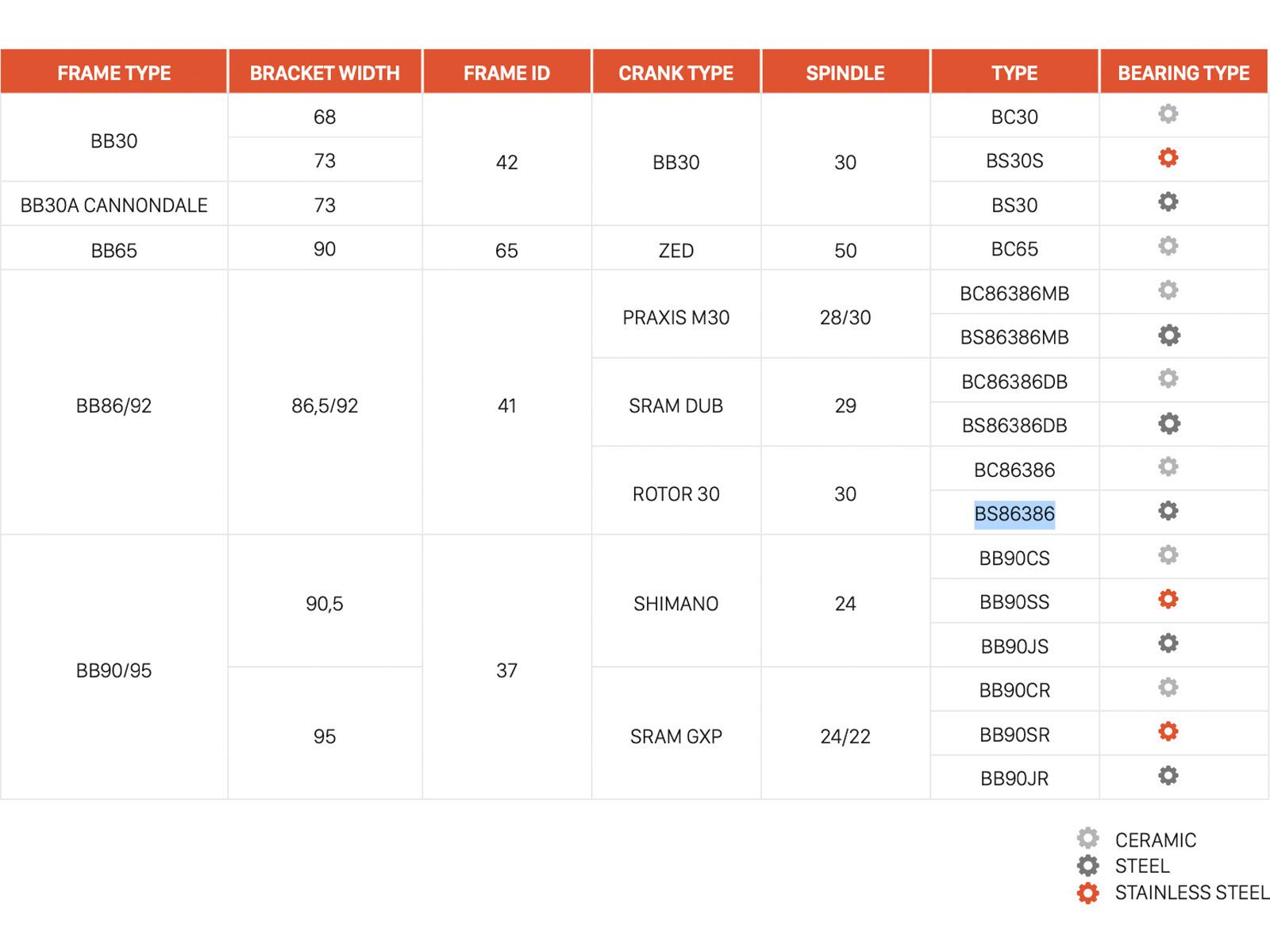The height and width of the screenshot is (952, 1270).
Task: Select the highlighted BS86386 type cell
Action: (x=1014, y=514)
